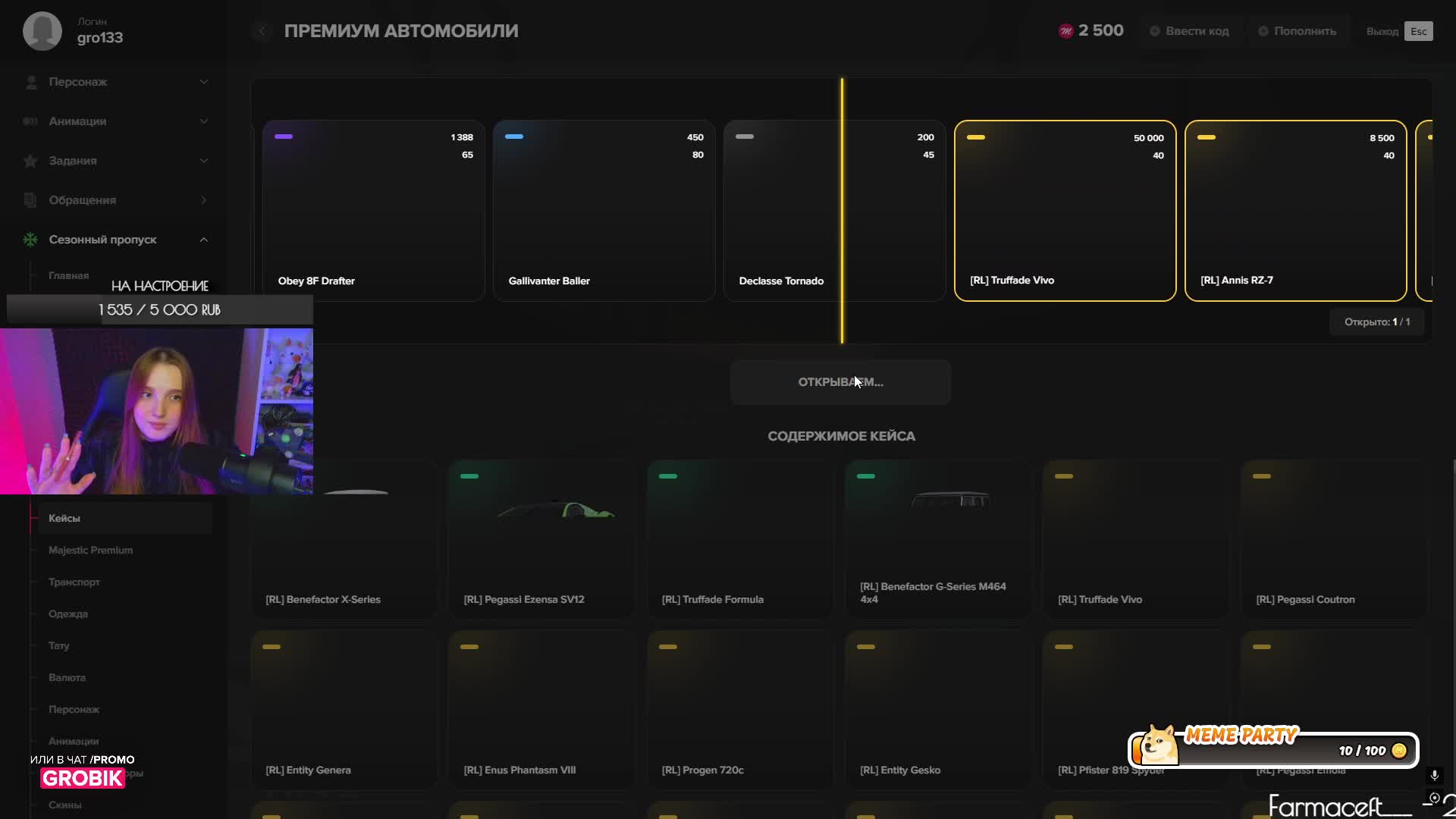Select the Obey 8F Drafter roulette card
1456x819 pixels.
tap(373, 211)
